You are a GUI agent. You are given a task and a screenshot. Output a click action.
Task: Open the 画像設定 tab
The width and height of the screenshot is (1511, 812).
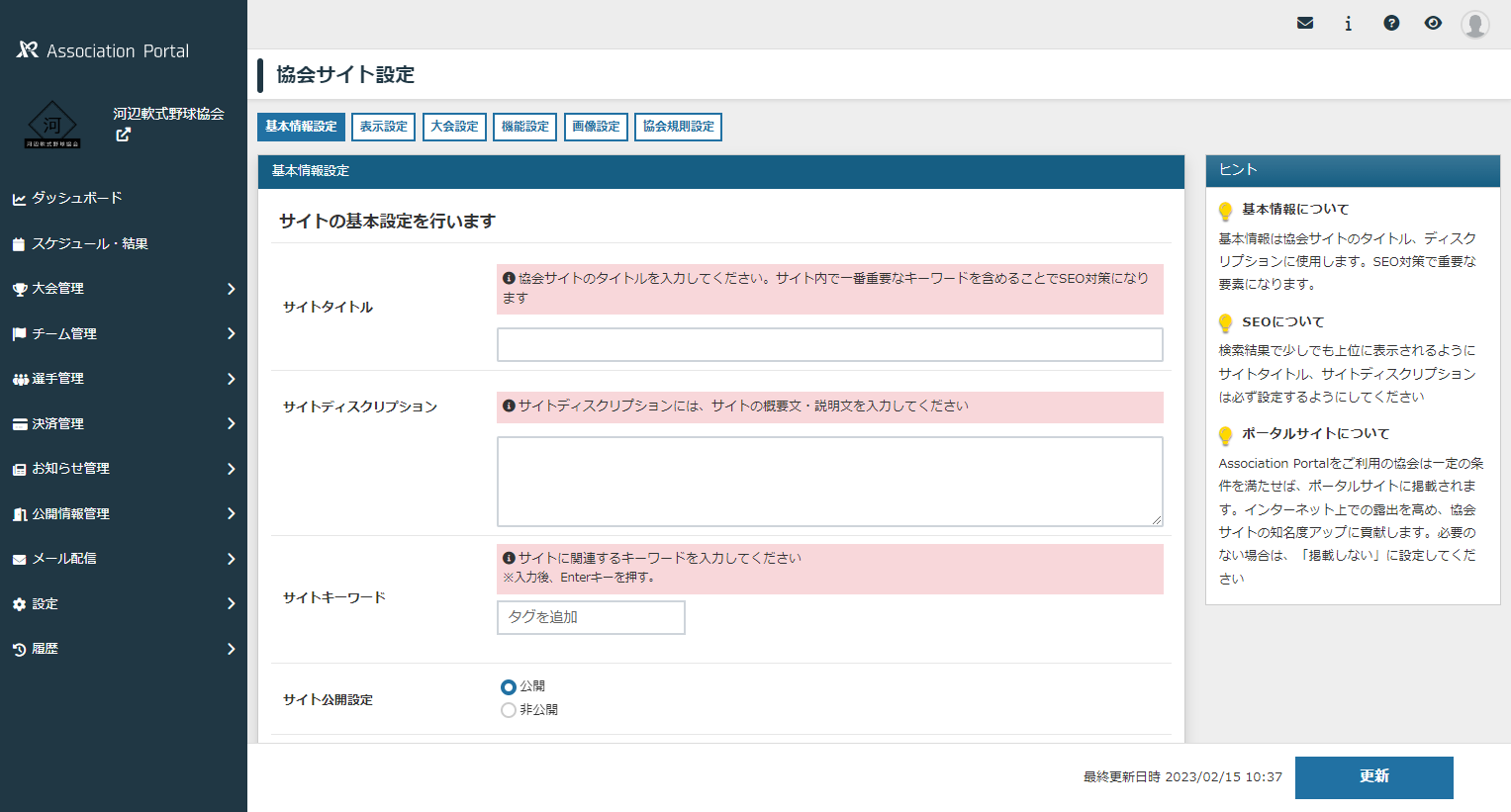click(x=596, y=127)
